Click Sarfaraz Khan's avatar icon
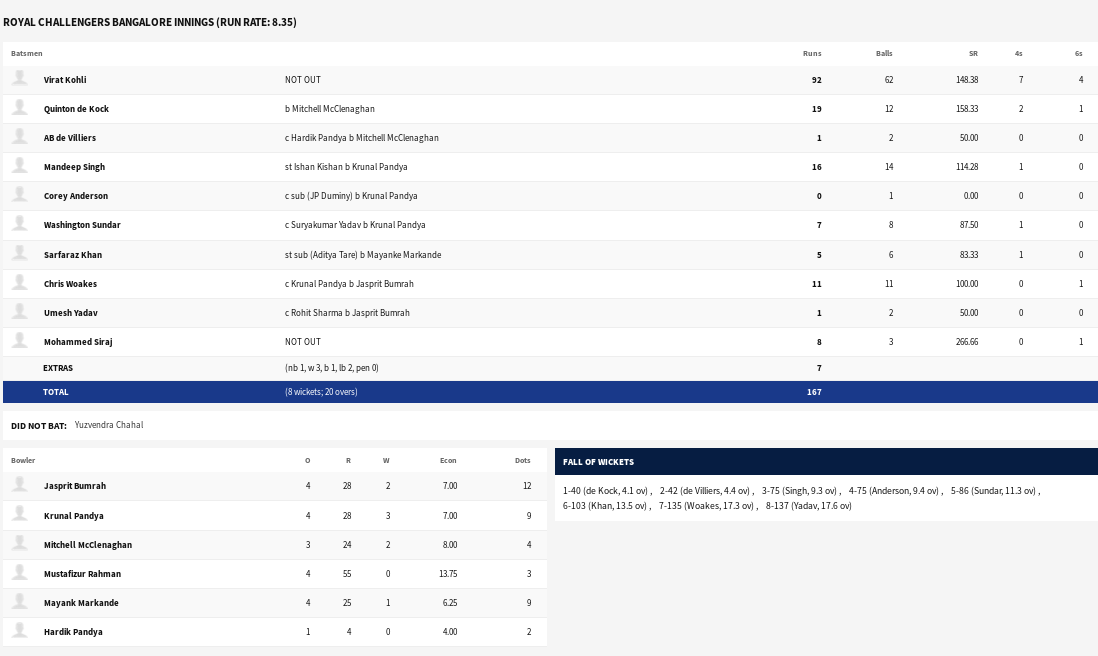The image size is (1098, 656). coord(20,253)
